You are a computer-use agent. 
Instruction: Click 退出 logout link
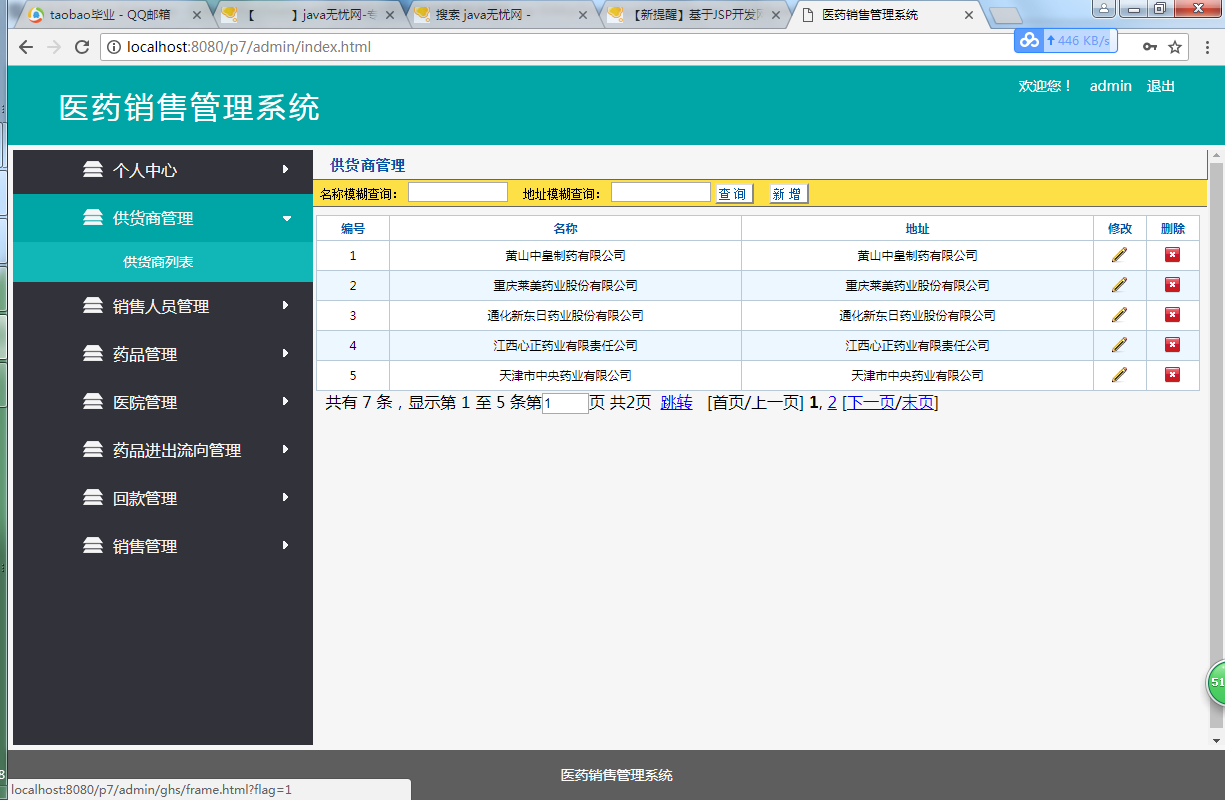coord(1160,86)
